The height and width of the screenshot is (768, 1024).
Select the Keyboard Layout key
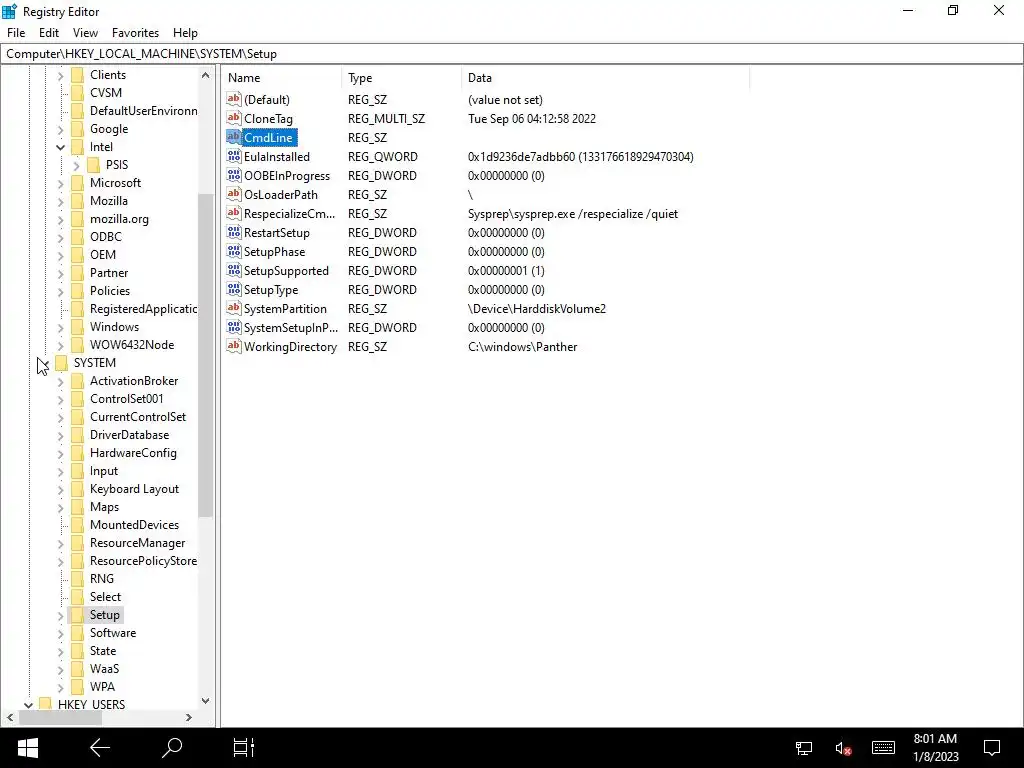click(135, 488)
